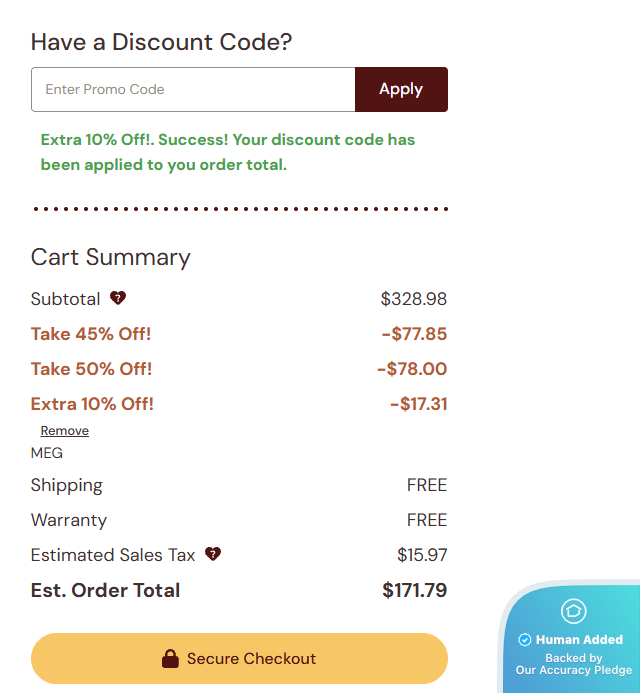The height and width of the screenshot is (693, 640).
Task: Select the $171.79 order total amount
Action: pyautogui.click(x=414, y=590)
